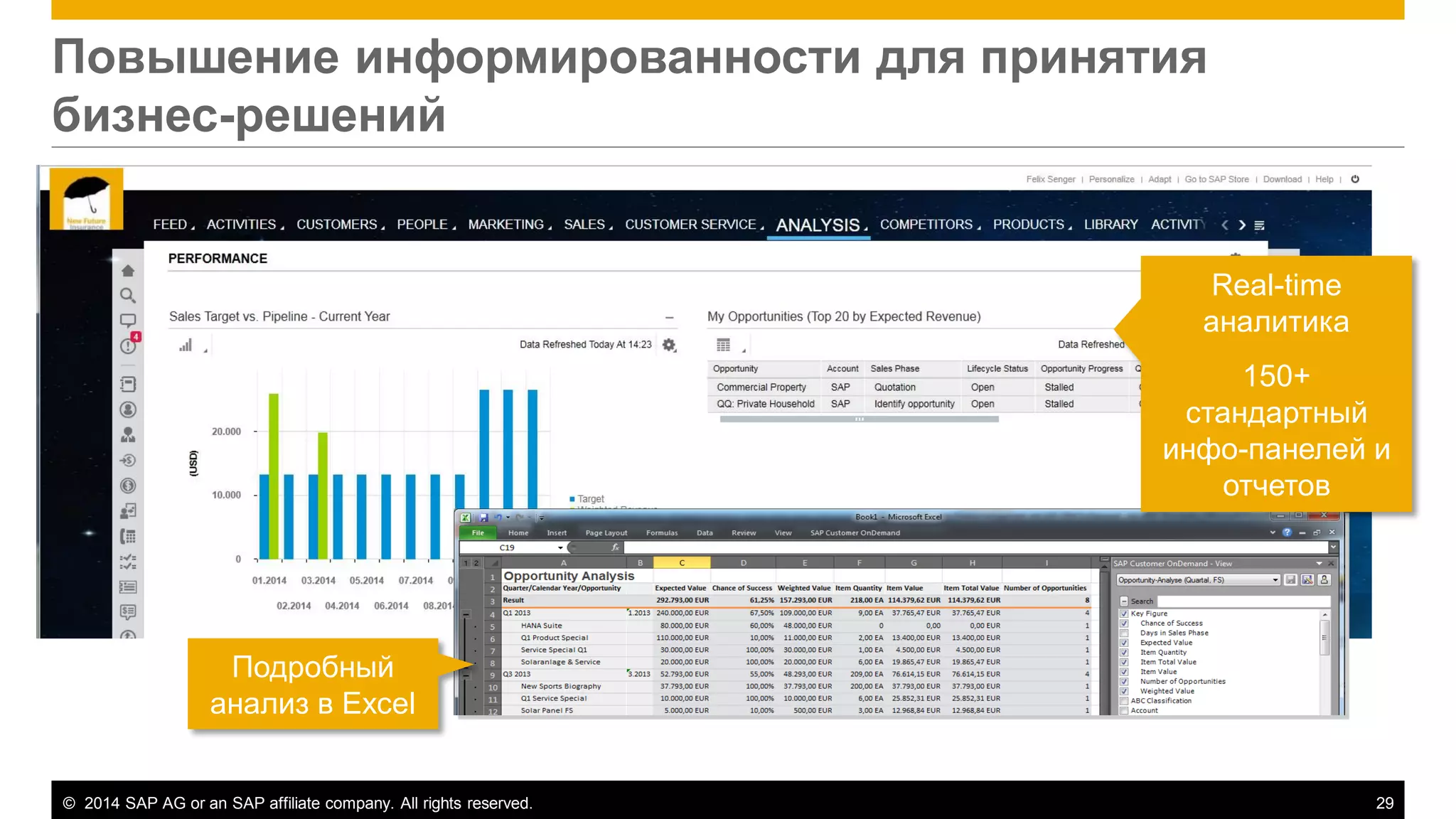The width and height of the screenshot is (1456, 819).
Task: Open the phone keypad sidebar icon
Action: 128,536
